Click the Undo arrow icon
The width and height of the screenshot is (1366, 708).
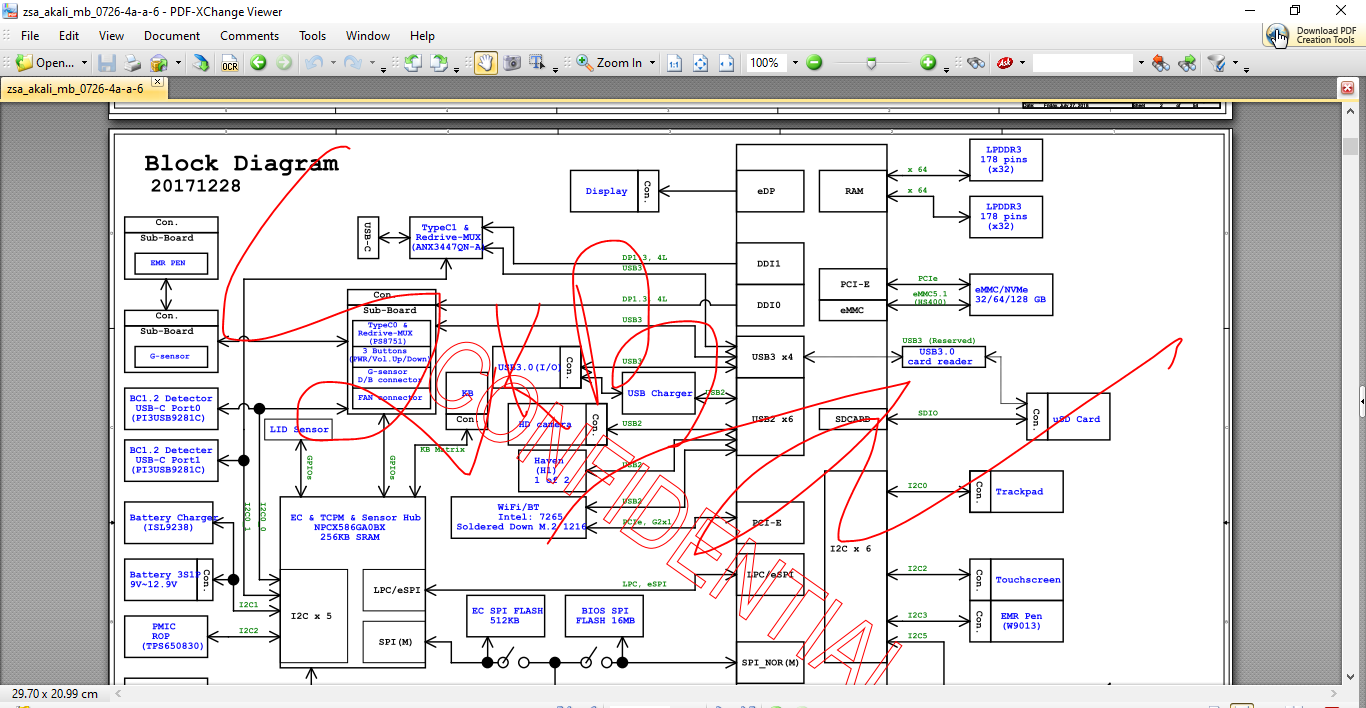314,63
